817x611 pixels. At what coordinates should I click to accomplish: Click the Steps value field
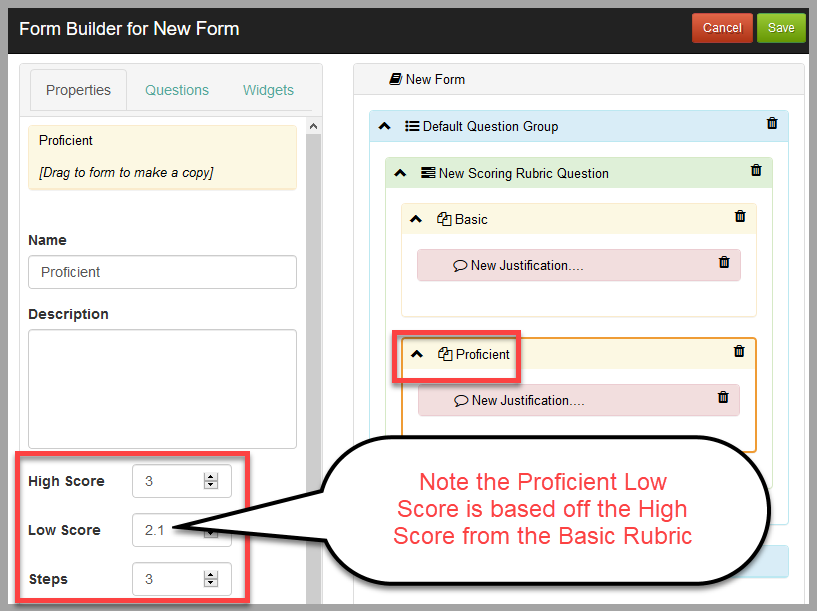click(182, 579)
